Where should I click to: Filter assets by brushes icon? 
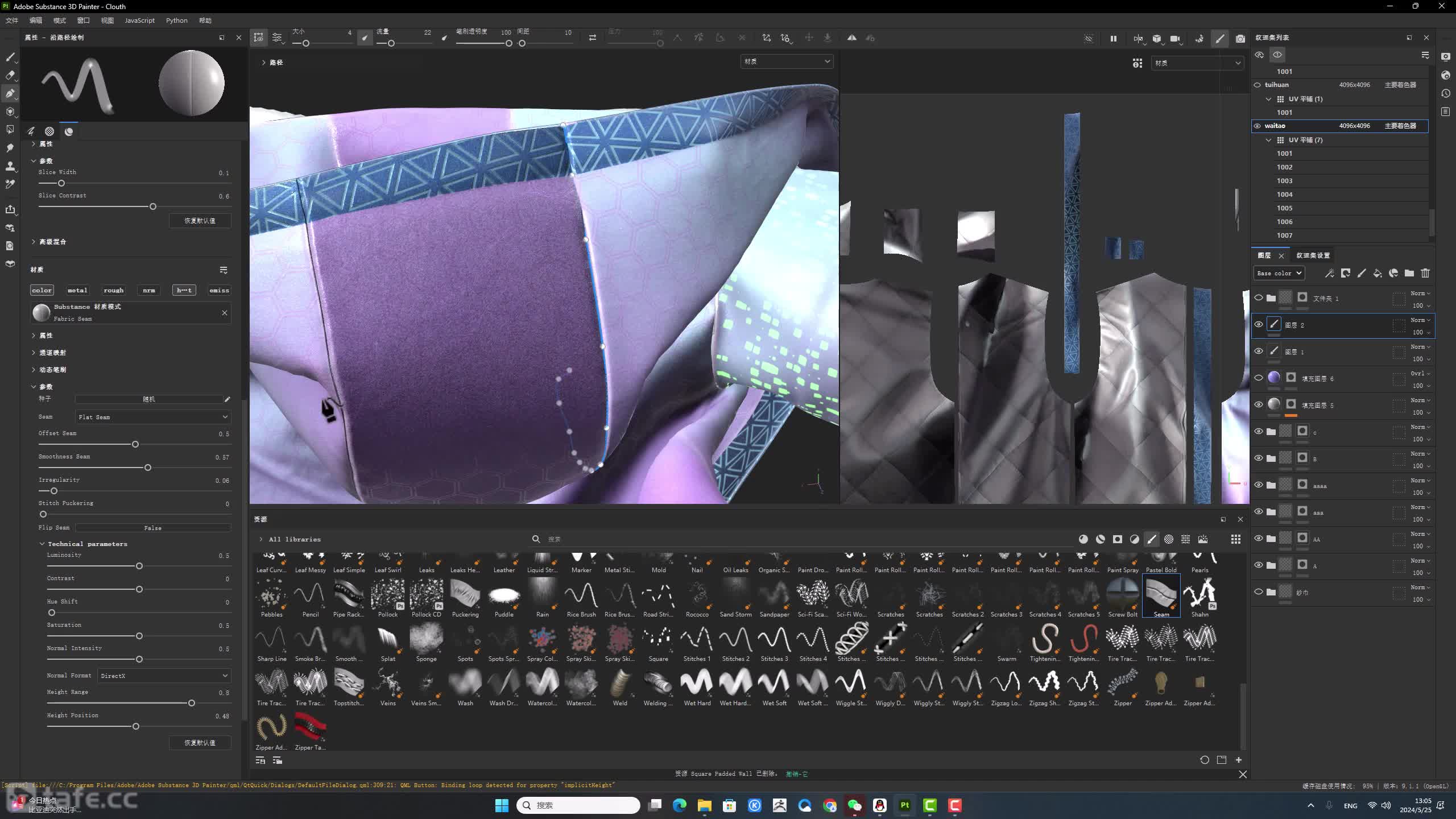coord(1152,539)
